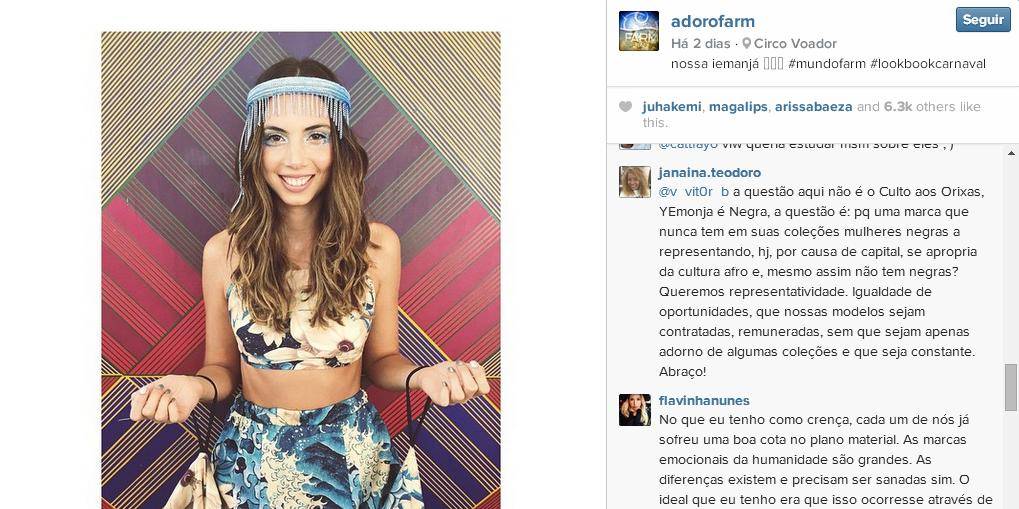This screenshot has width=1019, height=509.
Task: Click the janaina.teodoro username link
Action: click(710, 173)
